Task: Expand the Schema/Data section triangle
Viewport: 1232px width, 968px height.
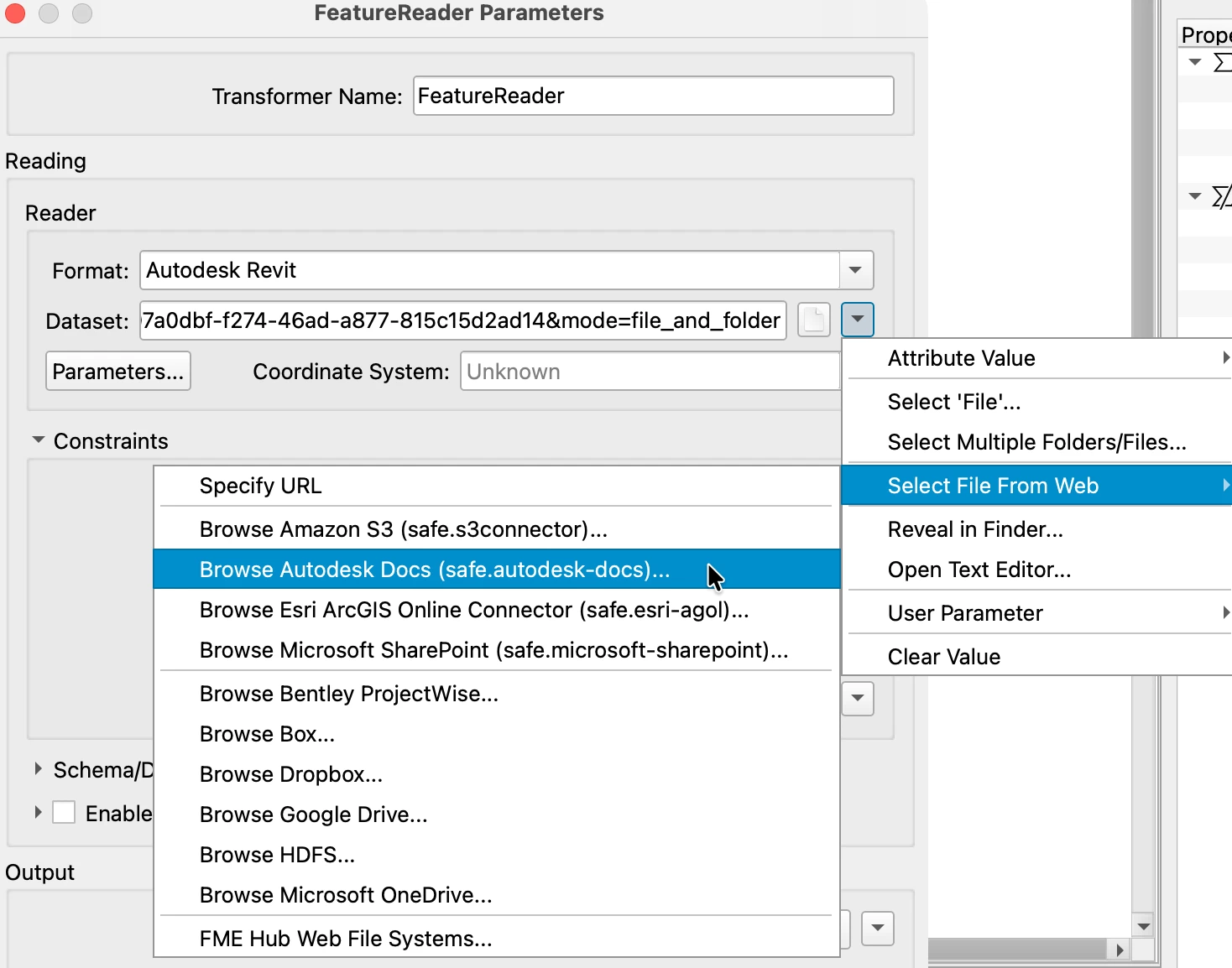Action: 39,768
